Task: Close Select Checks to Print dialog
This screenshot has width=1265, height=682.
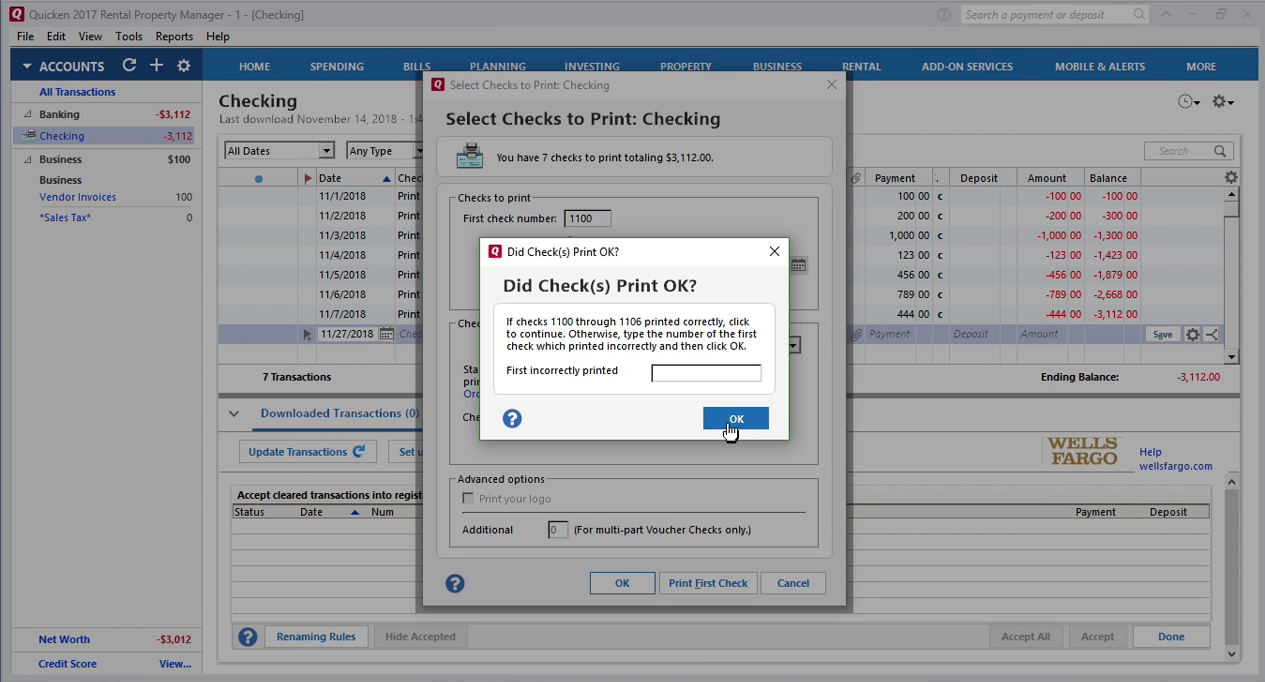Action: (831, 85)
